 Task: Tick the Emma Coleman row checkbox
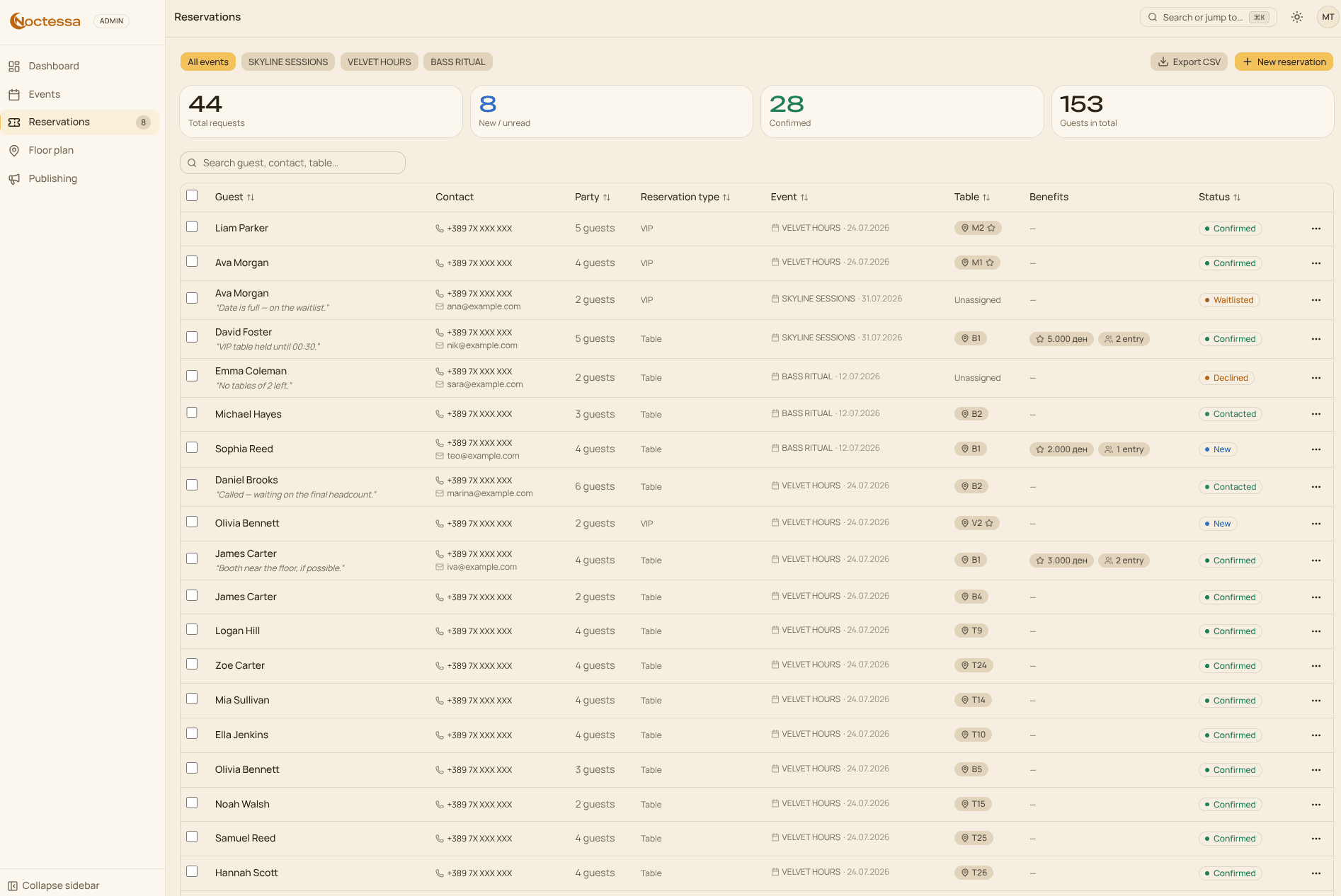(x=192, y=376)
